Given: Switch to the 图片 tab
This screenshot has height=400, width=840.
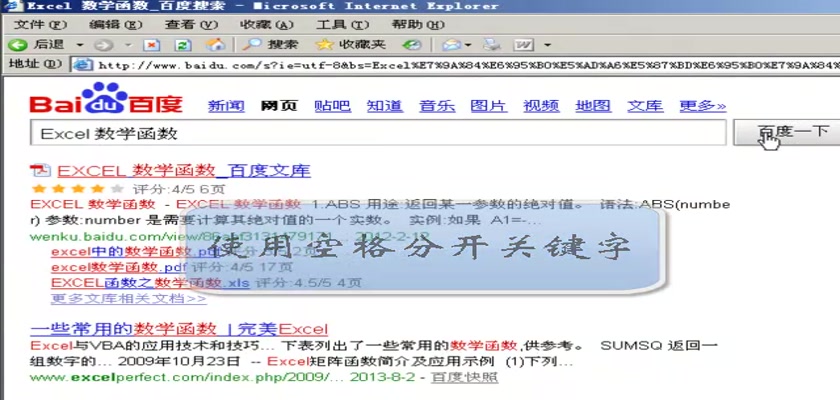Looking at the screenshot, I should coord(489,105).
